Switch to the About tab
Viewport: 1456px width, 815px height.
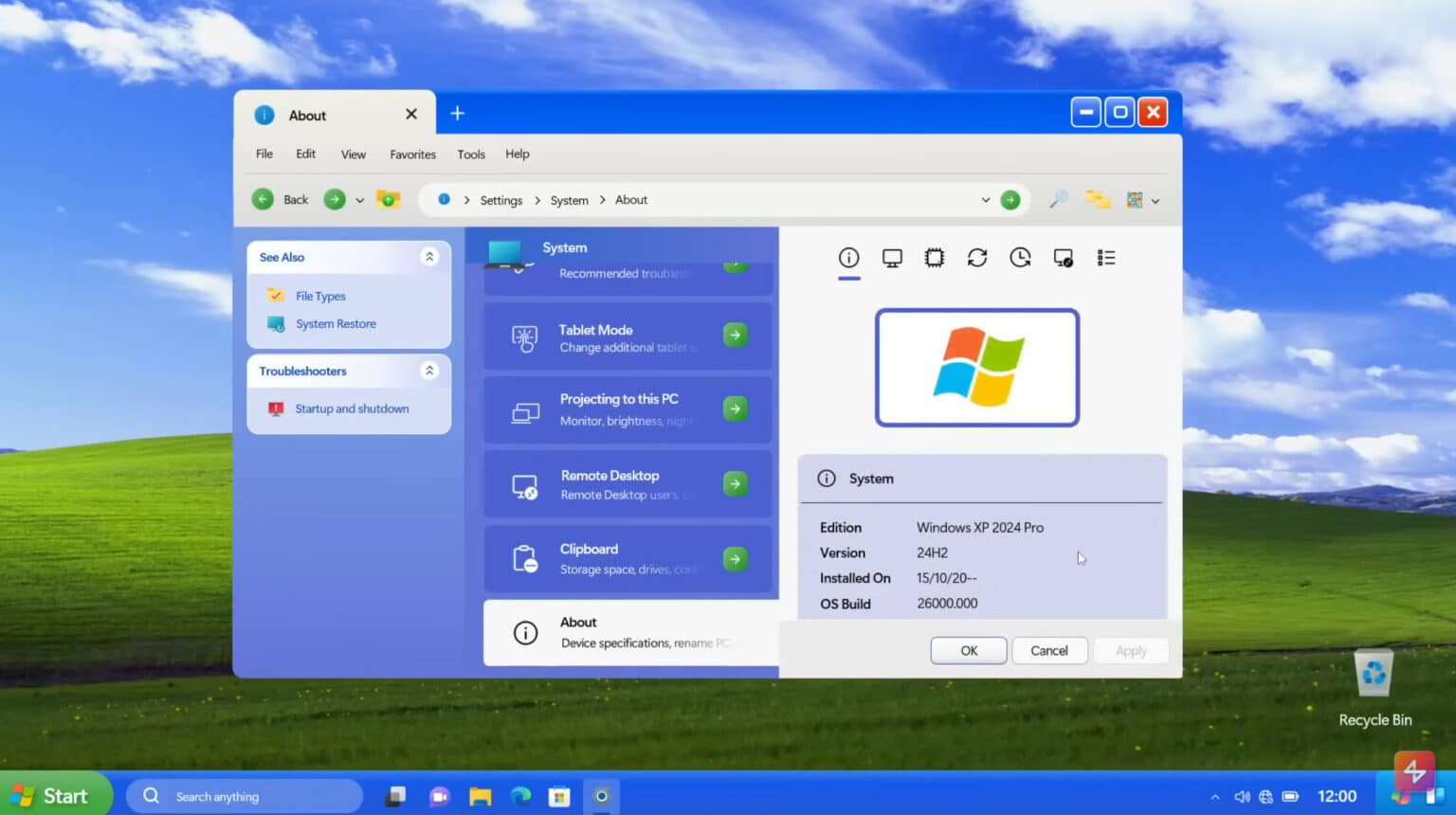point(307,115)
